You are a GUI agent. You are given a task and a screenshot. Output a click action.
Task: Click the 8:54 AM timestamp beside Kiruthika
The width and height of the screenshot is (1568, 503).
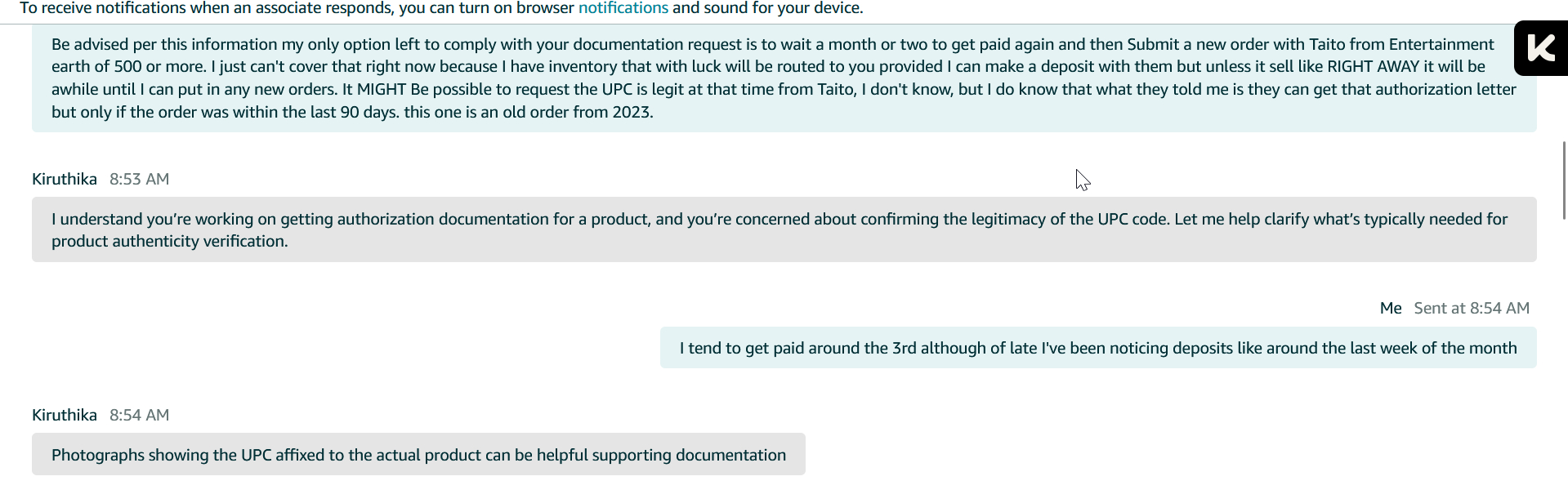point(140,415)
